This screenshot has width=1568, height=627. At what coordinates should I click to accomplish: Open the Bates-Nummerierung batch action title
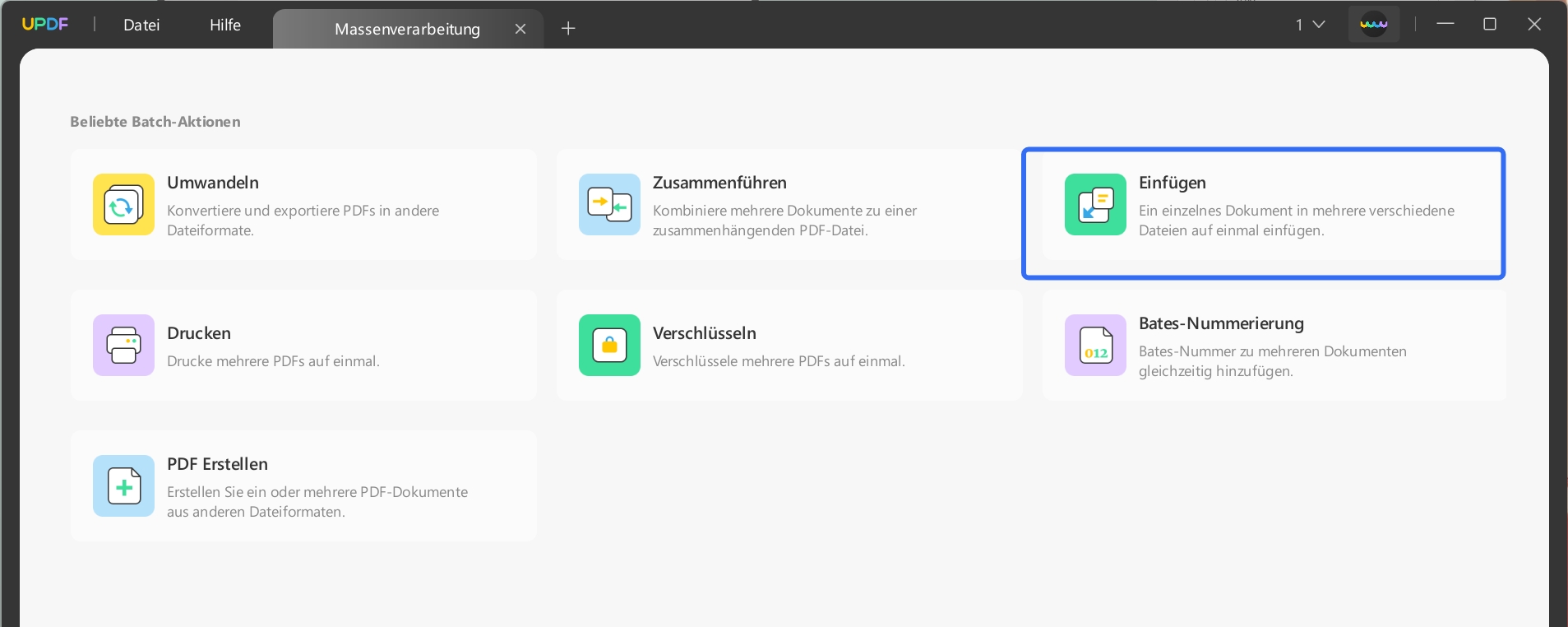pyautogui.click(x=1221, y=323)
